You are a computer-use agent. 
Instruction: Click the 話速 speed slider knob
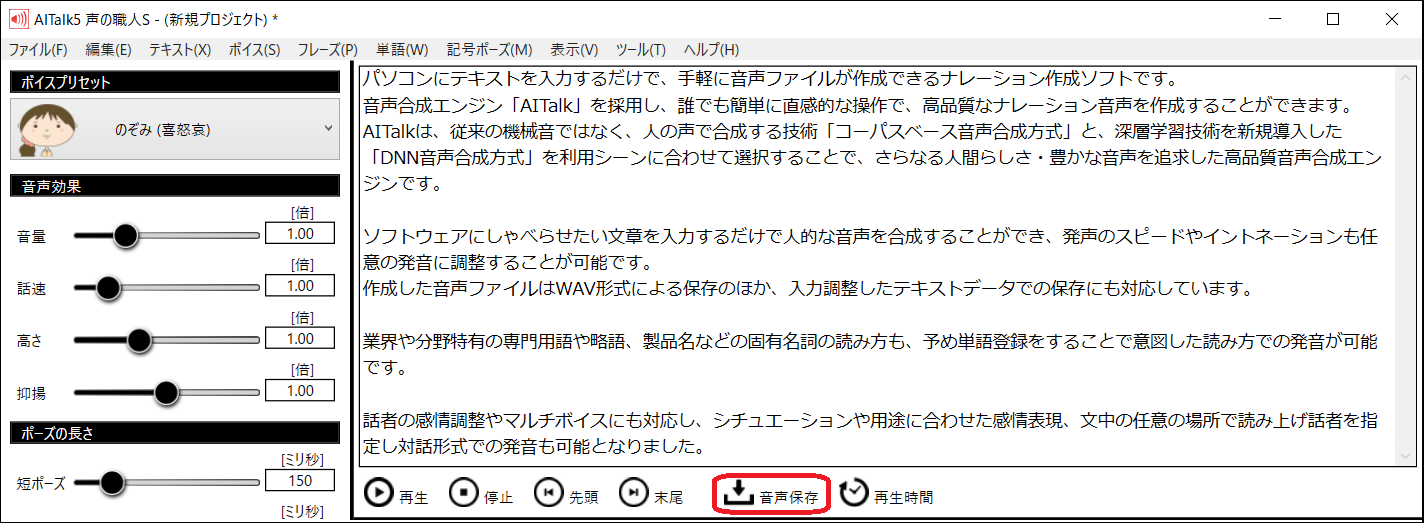pyautogui.click(x=108, y=288)
